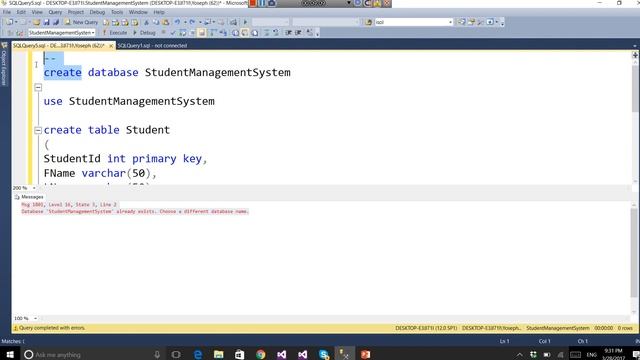Open Microsoft Edge from the taskbar
This screenshot has height=360, width=640.
(x=198, y=354)
